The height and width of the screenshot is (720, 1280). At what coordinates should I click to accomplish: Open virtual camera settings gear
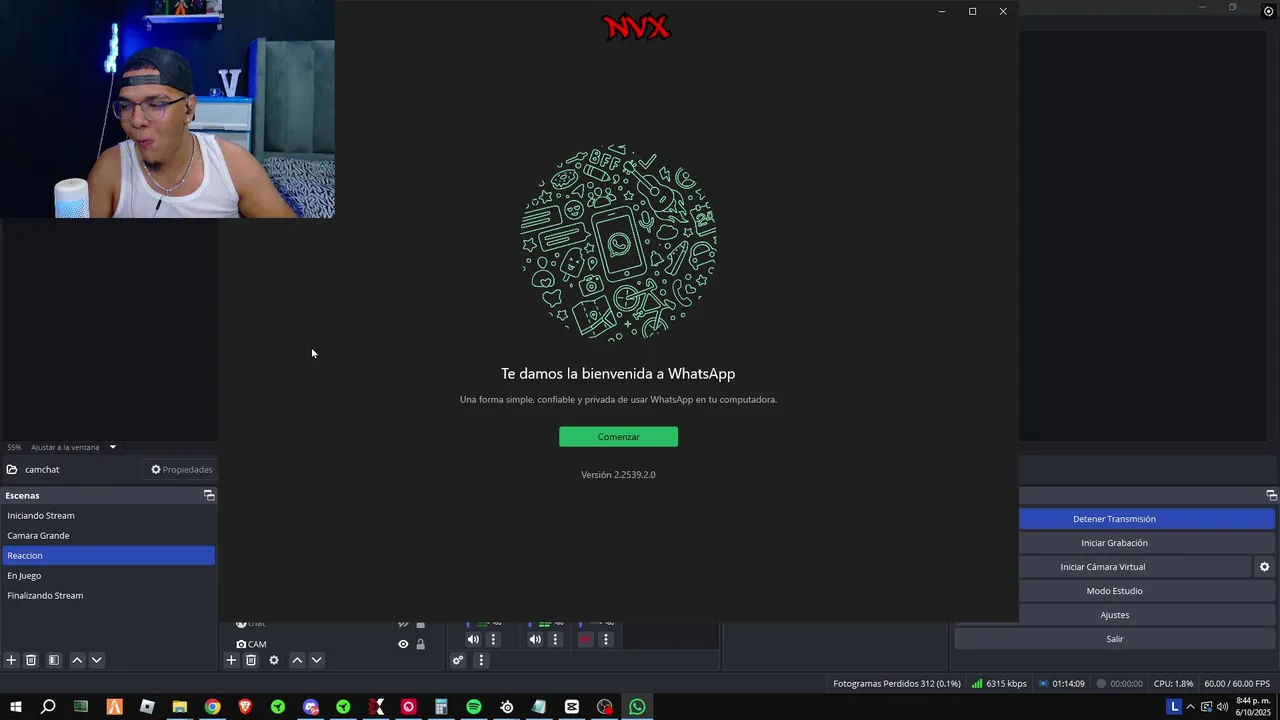(x=1264, y=567)
